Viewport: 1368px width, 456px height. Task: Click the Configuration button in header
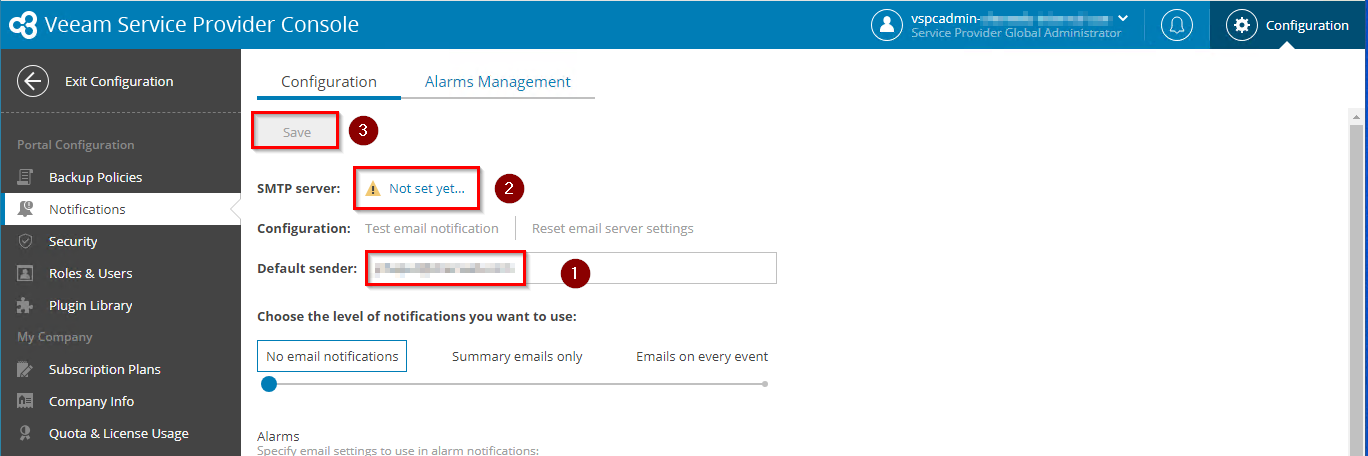point(1289,25)
